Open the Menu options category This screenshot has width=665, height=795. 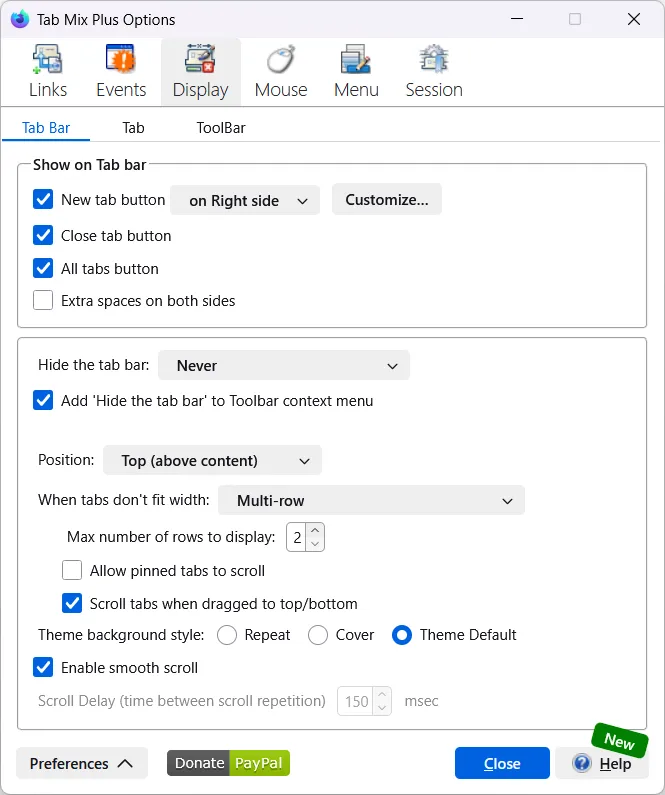click(356, 71)
